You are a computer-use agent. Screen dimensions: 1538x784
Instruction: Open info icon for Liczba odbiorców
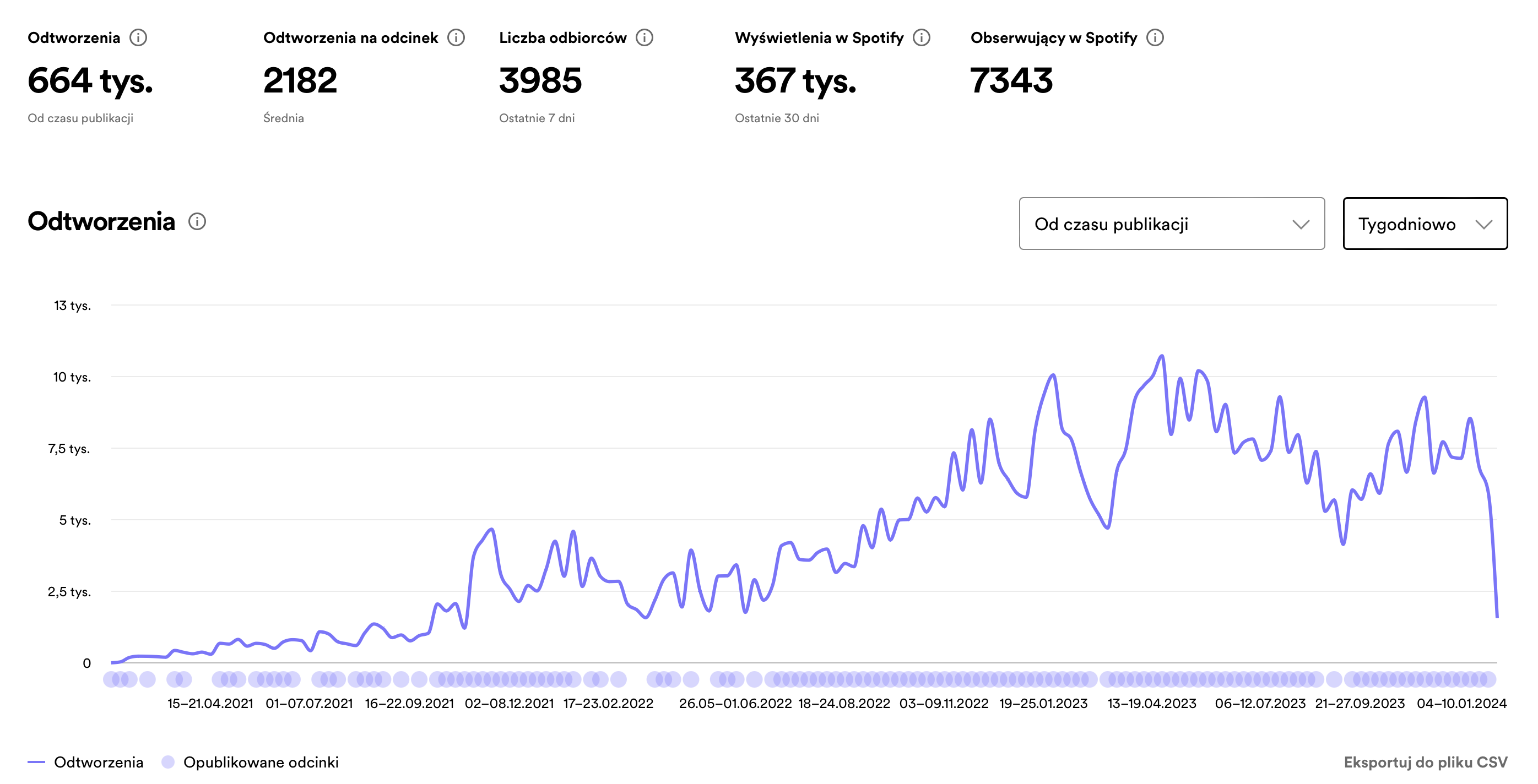tap(644, 38)
